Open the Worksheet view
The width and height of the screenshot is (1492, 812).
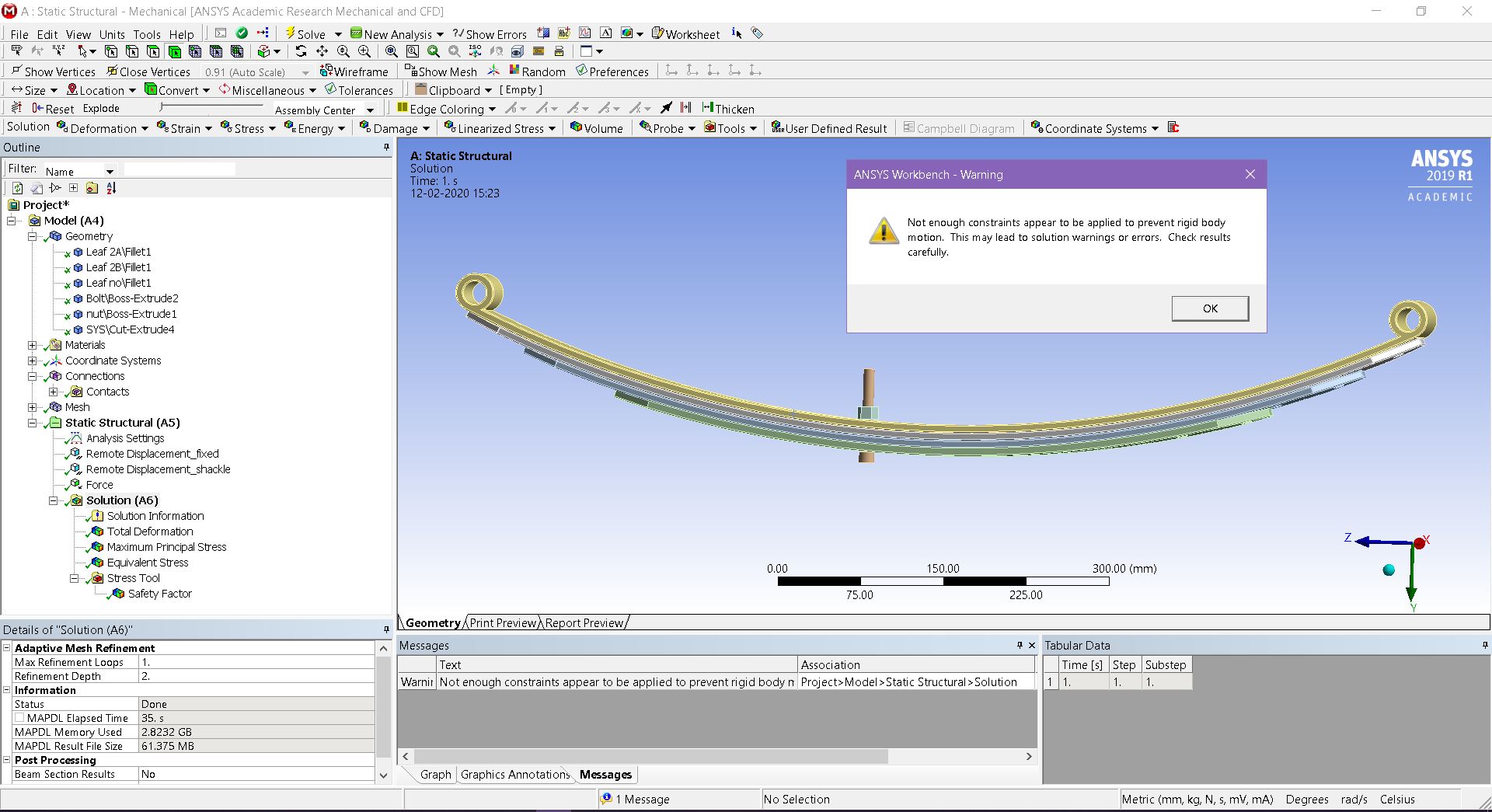685,34
